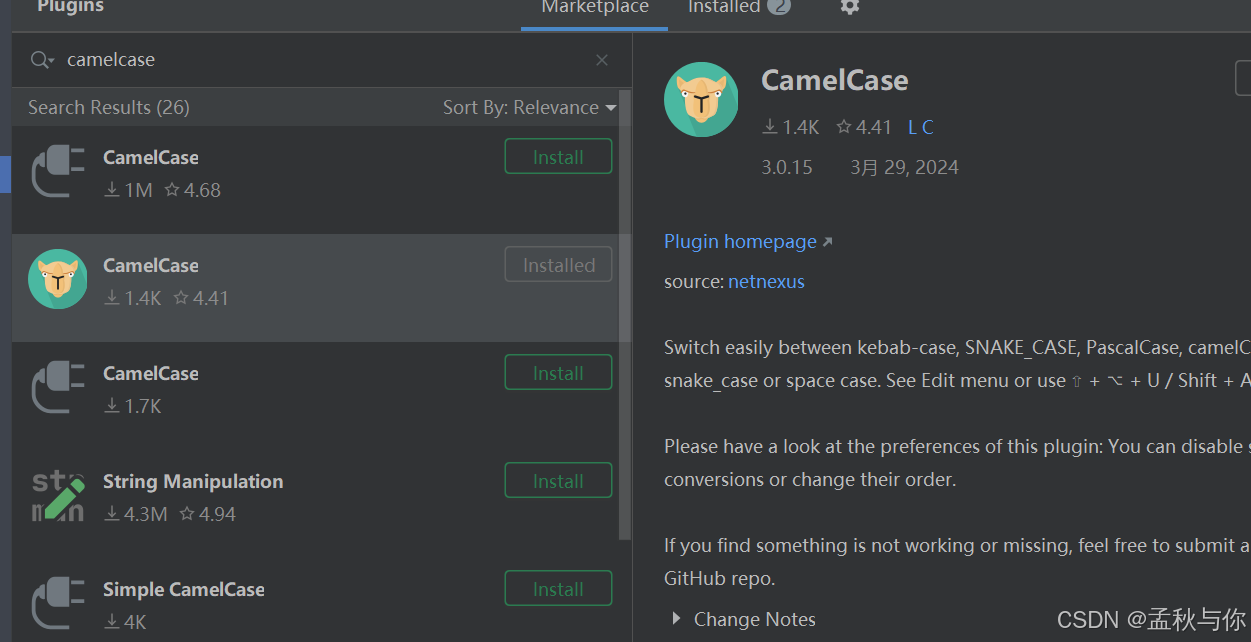The width and height of the screenshot is (1251, 642).
Task: Install the first CamelCase plugin (1M downloads)
Action: click(558, 157)
